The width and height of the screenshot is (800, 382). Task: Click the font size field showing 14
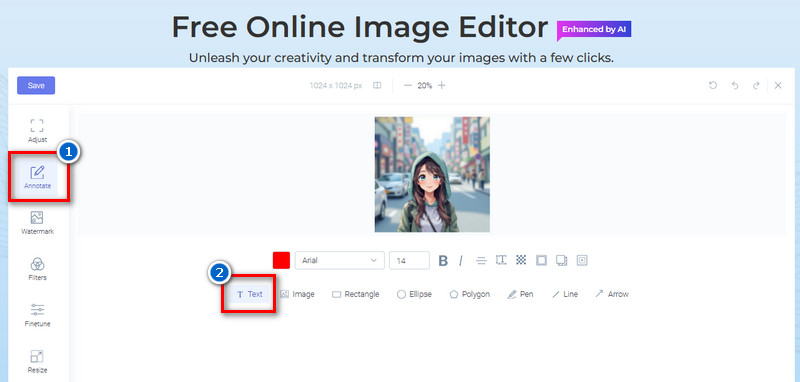click(409, 260)
